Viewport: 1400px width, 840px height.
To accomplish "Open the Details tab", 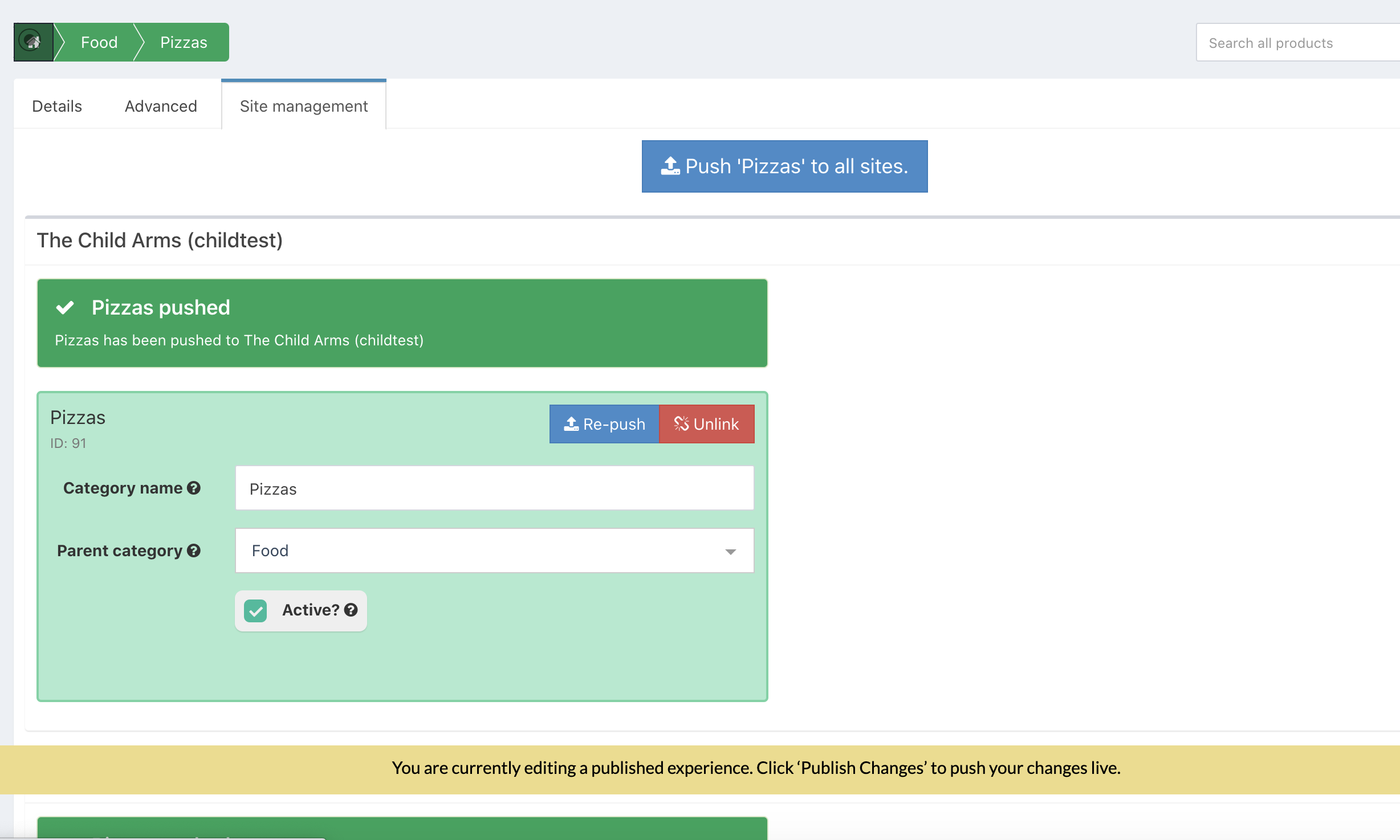I will (57, 106).
